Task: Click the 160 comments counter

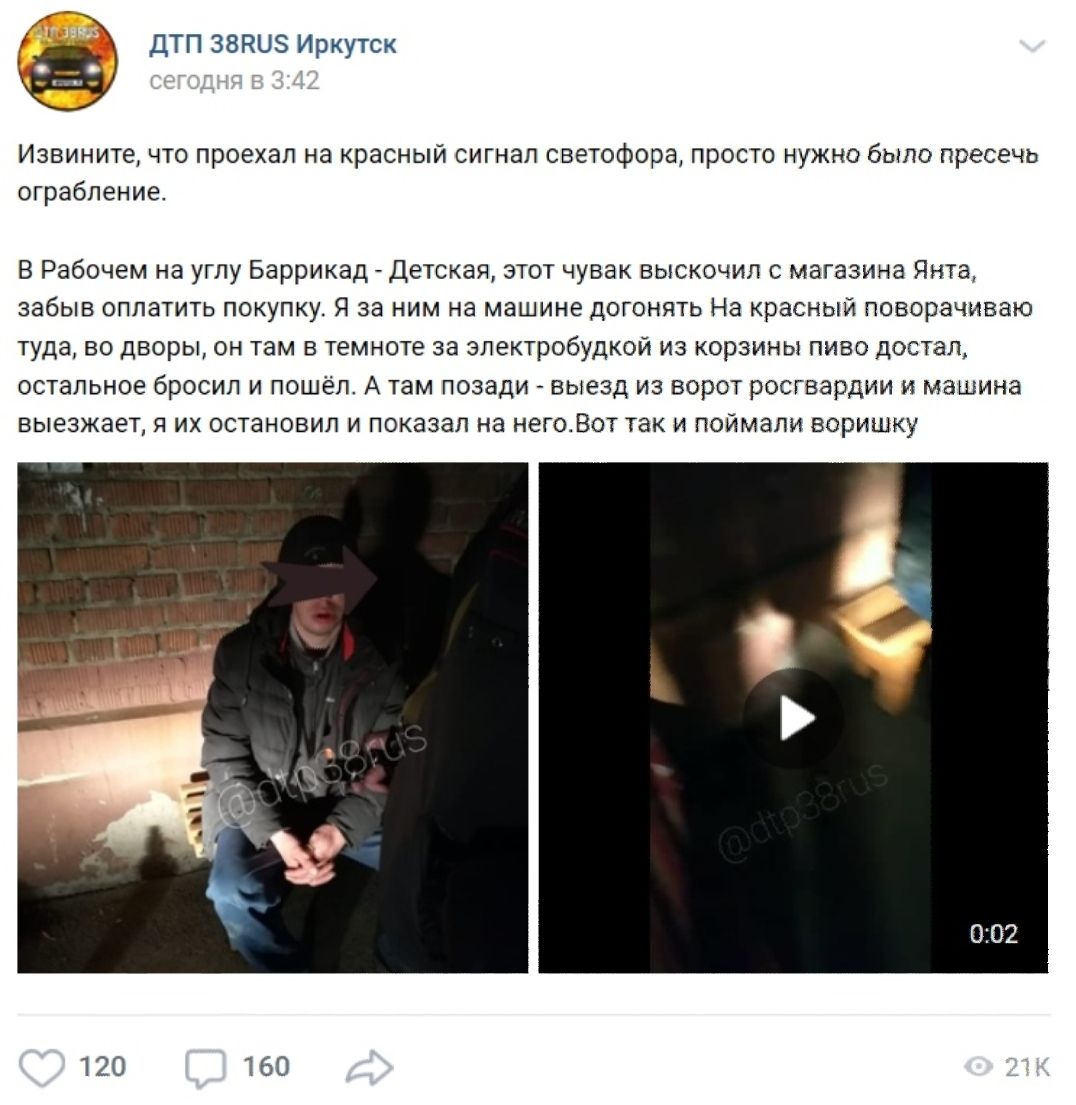Action: [x=266, y=1066]
